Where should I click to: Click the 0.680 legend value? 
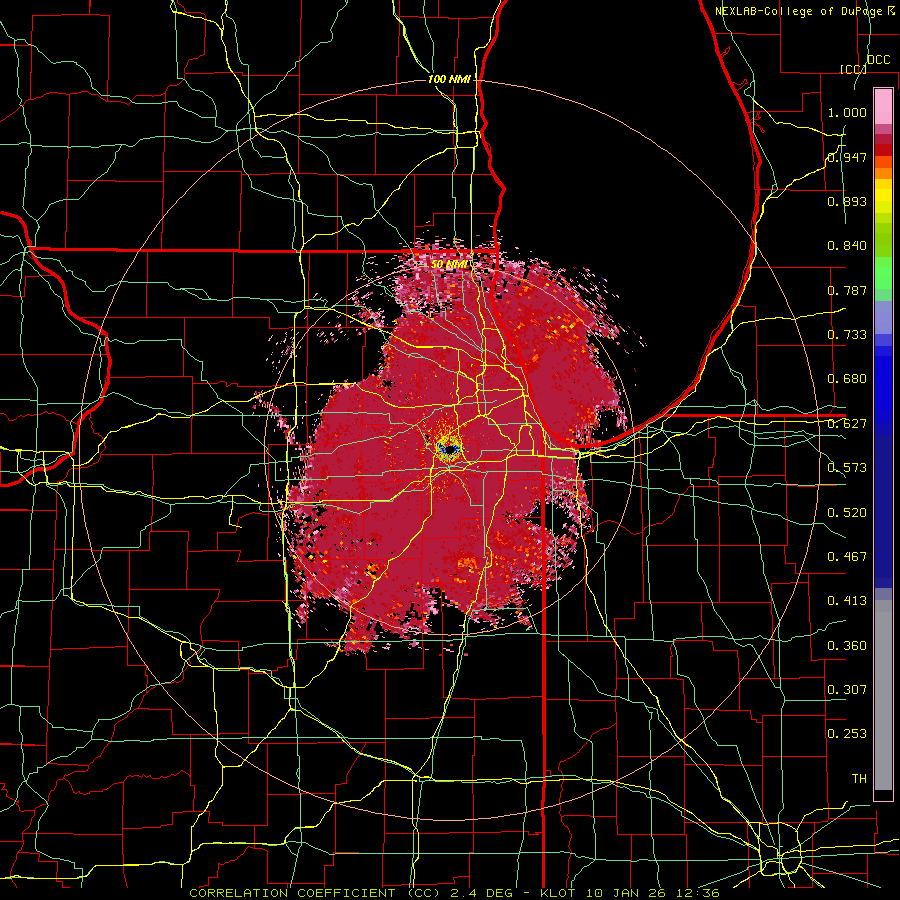tap(847, 379)
